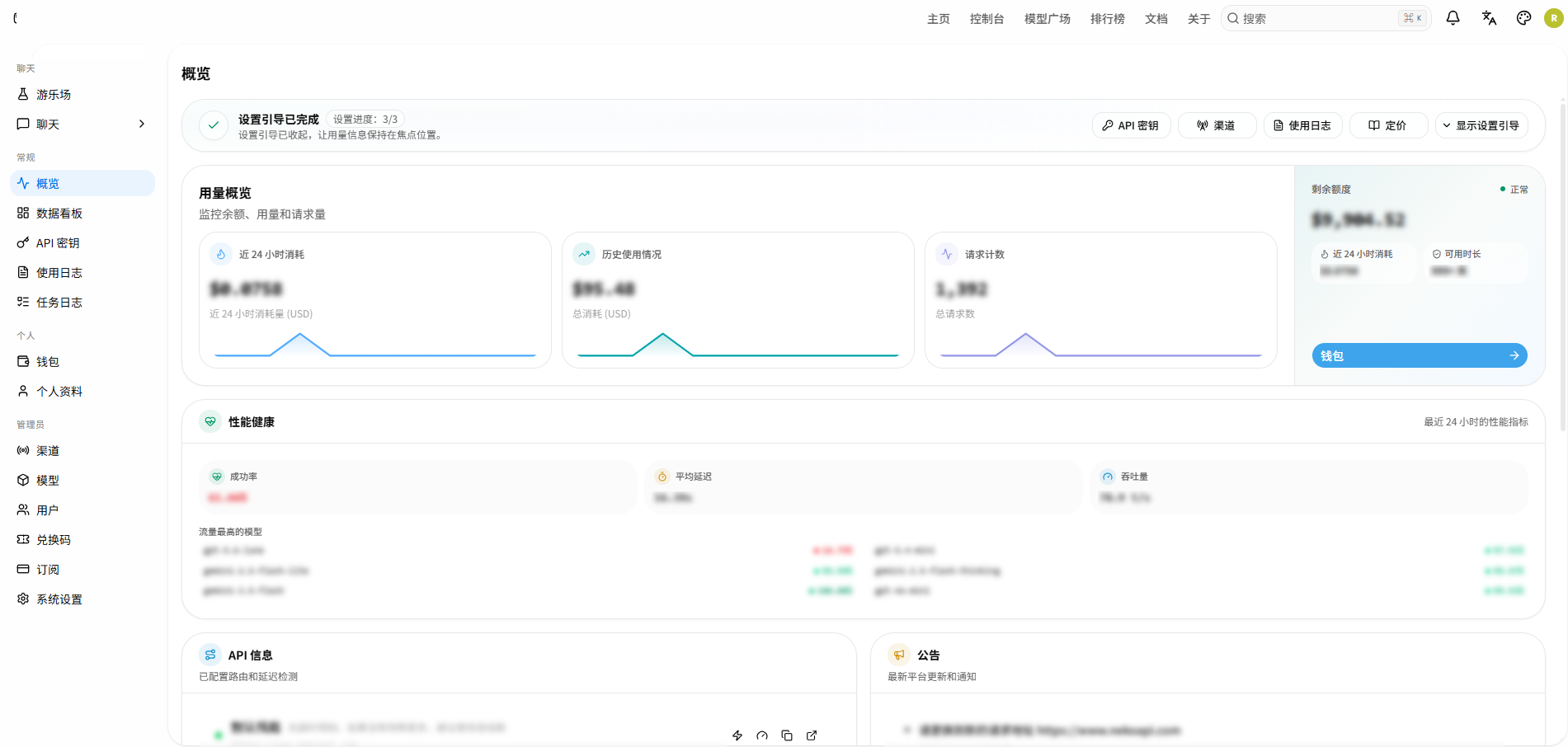
Task: Open 数据看板 in the sidebar
Action: pyautogui.click(x=82, y=214)
